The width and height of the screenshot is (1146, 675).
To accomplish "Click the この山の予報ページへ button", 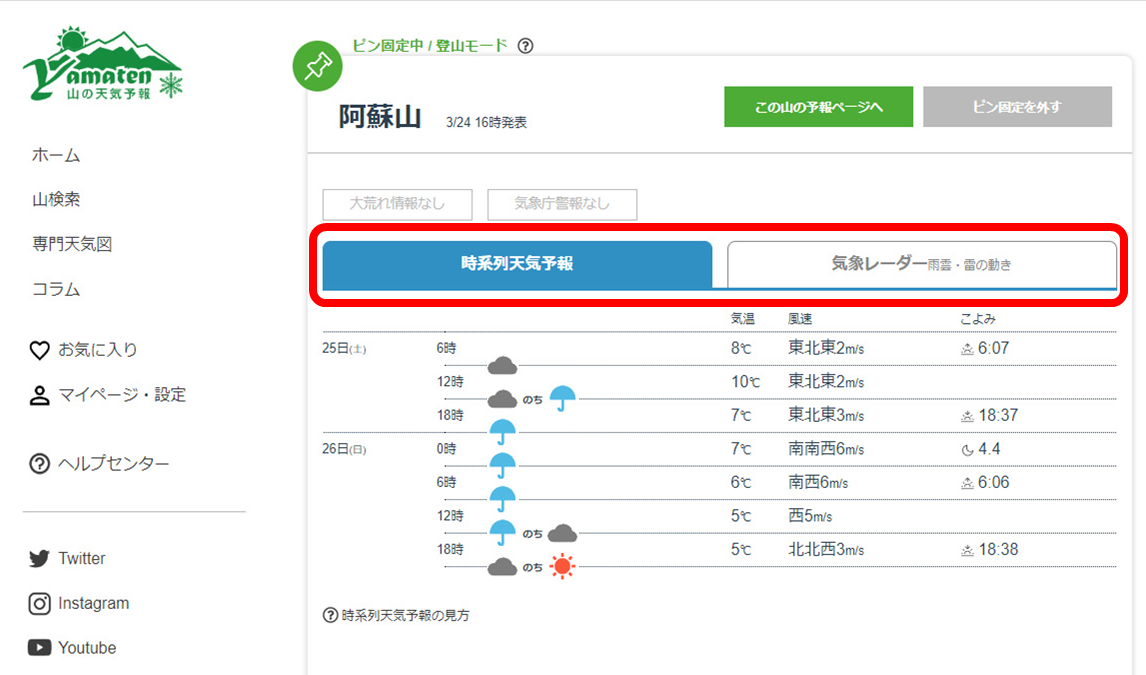I will pyautogui.click(x=819, y=107).
